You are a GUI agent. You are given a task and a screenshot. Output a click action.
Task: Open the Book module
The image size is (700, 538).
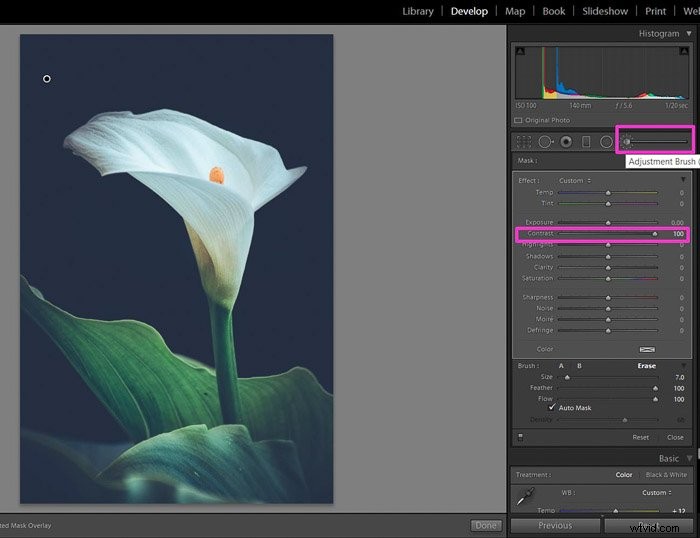[554, 11]
